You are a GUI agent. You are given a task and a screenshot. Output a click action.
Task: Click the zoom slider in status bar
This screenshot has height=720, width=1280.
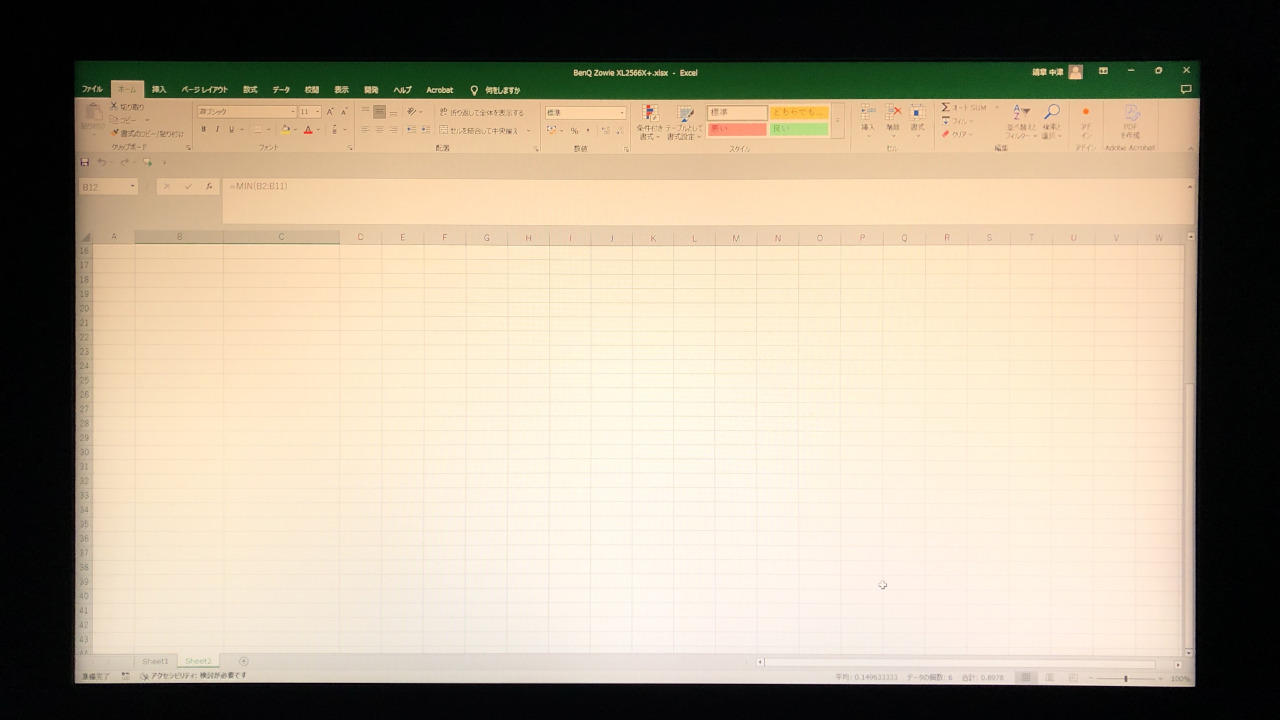point(1125,679)
